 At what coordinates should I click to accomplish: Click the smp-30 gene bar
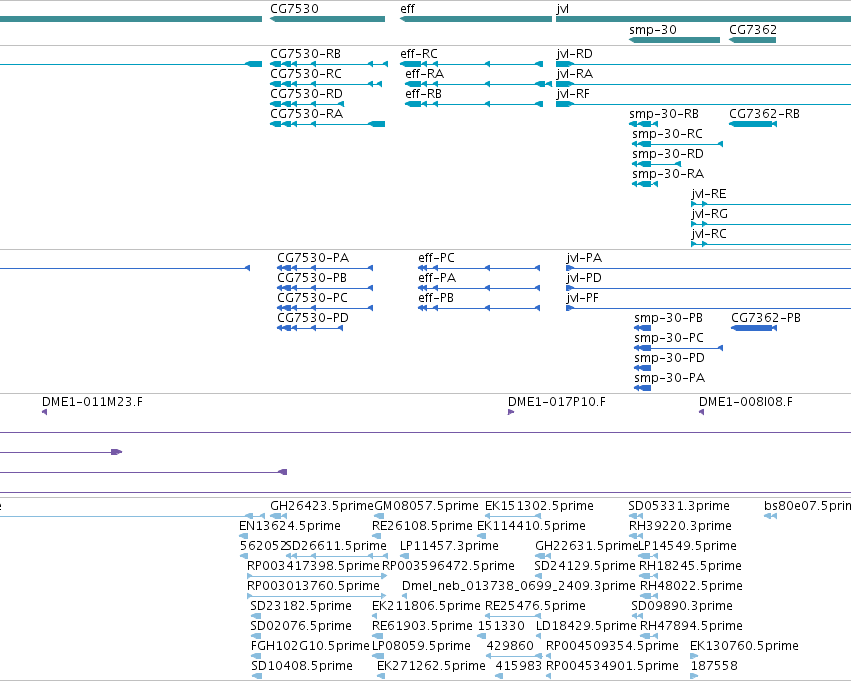674,40
